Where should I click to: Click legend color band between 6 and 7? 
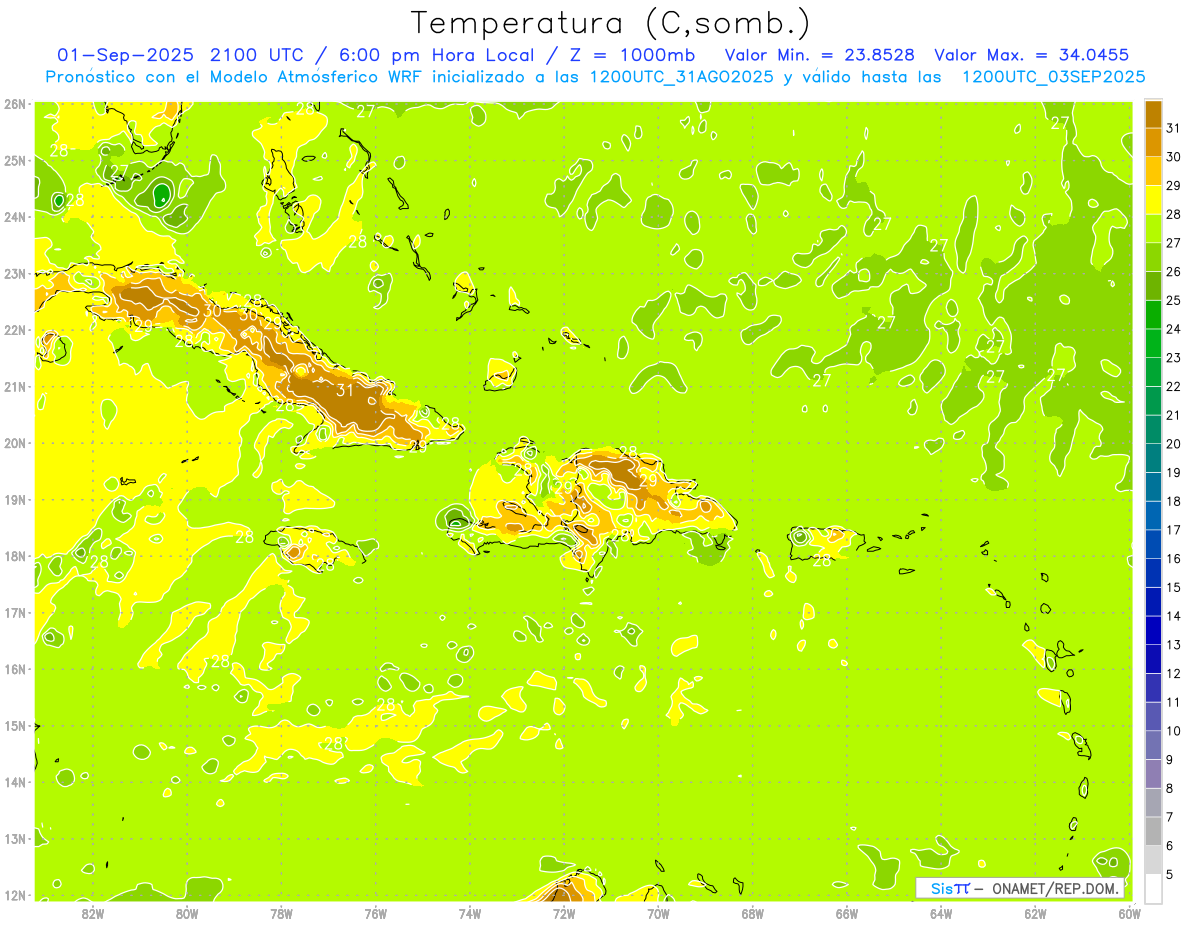[x=1153, y=831]
